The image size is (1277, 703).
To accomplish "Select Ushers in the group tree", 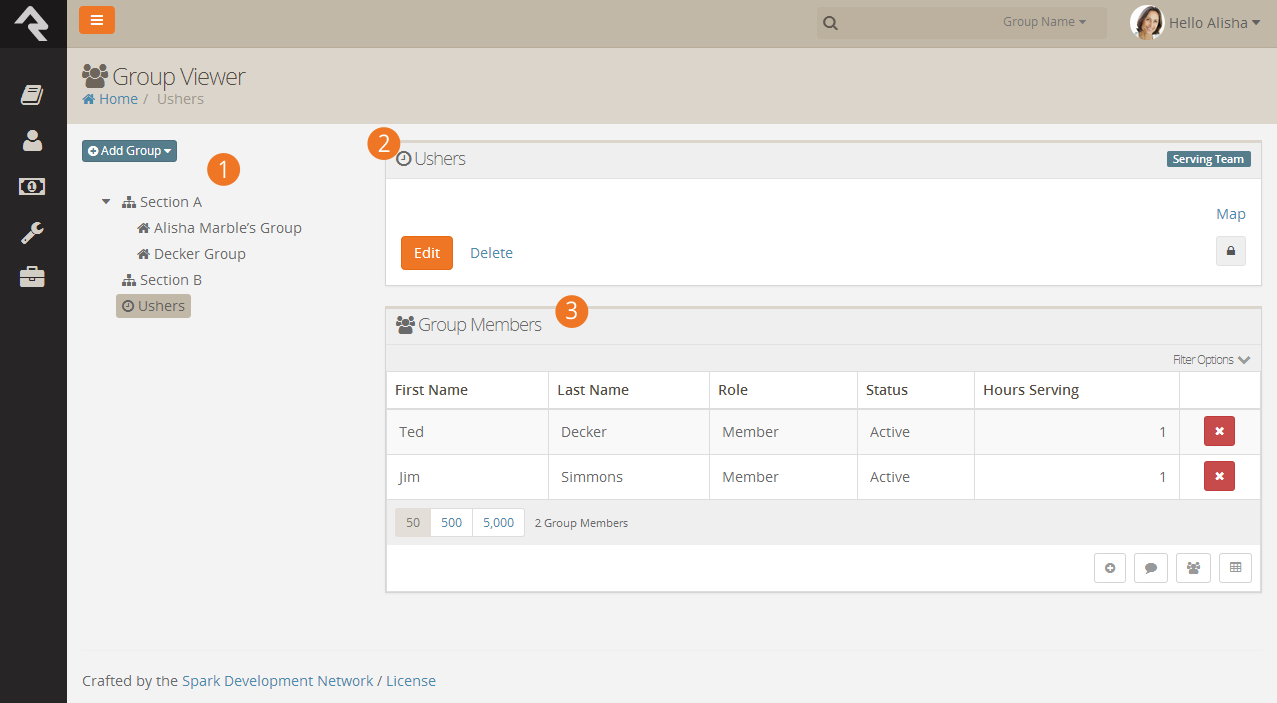I will click(153, 306).
